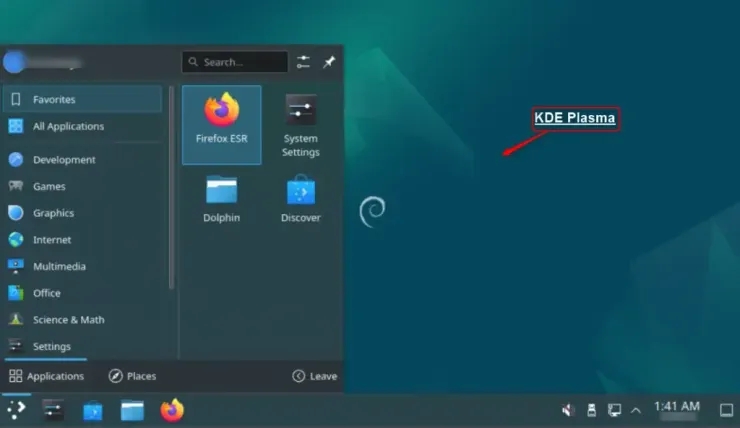Open the Games category

tap(83, 186)
